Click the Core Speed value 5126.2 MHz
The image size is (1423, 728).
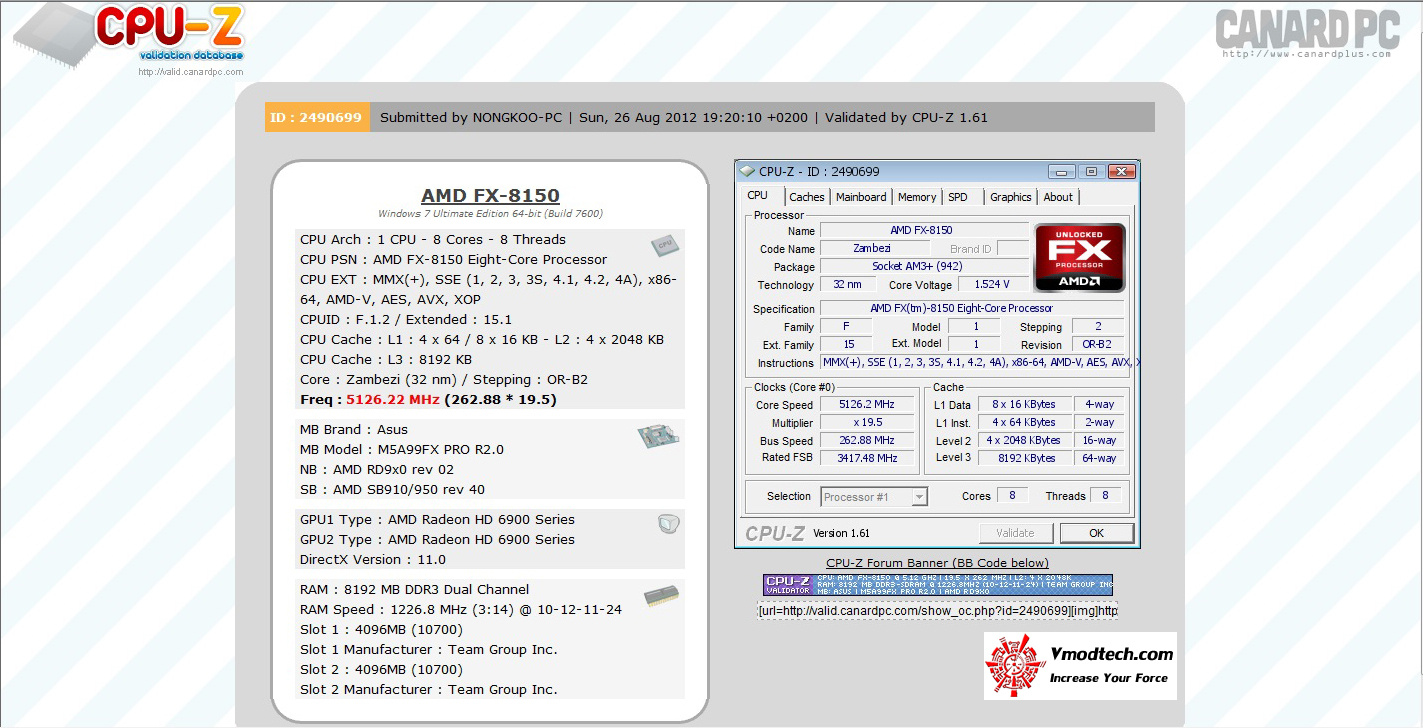pyautogui.click(x=867, y=405)
